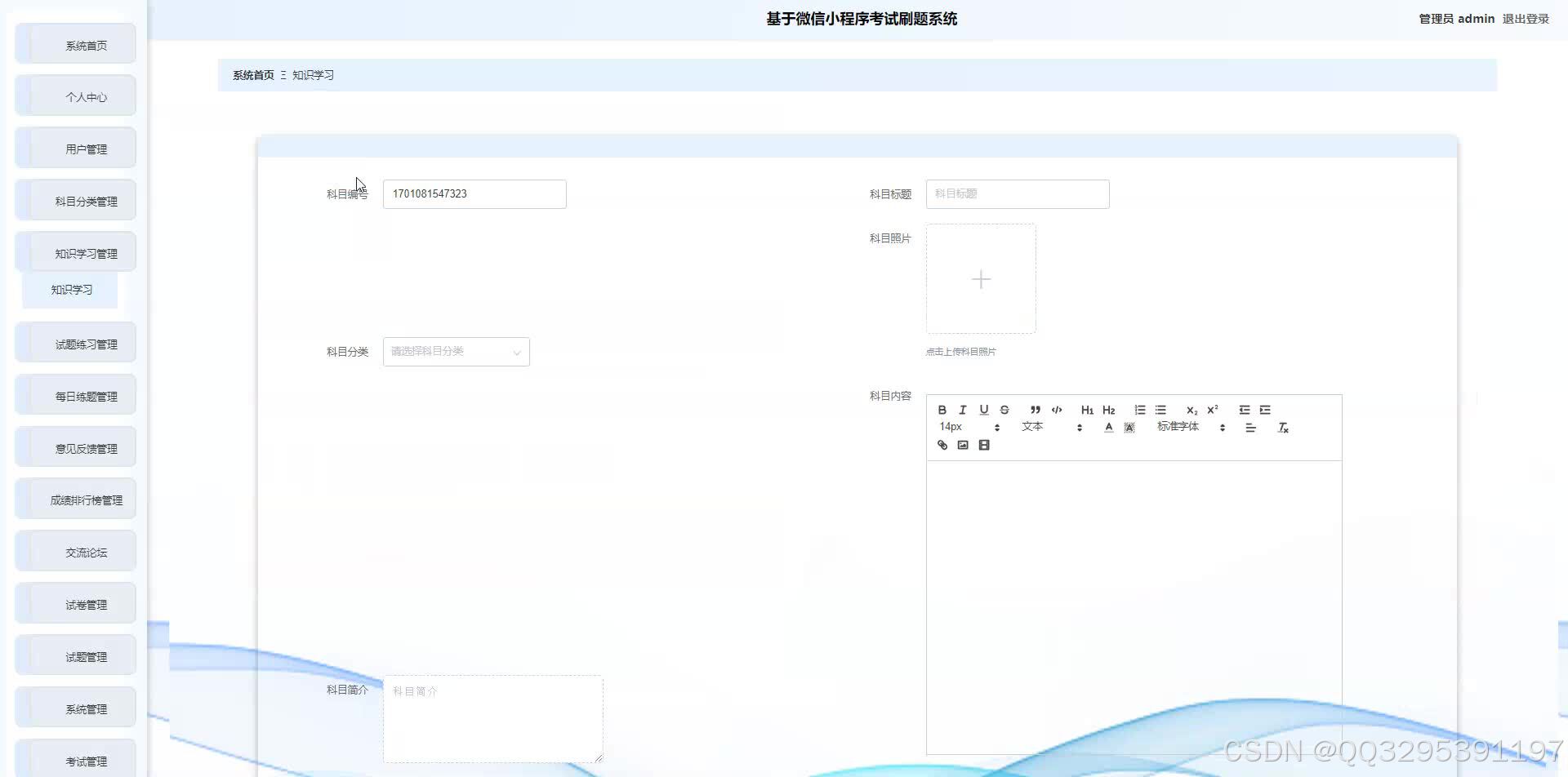The height and width of the screenshot is (777, 1568).
Task: Insert a blockquote in 科目内容 editor
Action: [x=1035, y=410]
